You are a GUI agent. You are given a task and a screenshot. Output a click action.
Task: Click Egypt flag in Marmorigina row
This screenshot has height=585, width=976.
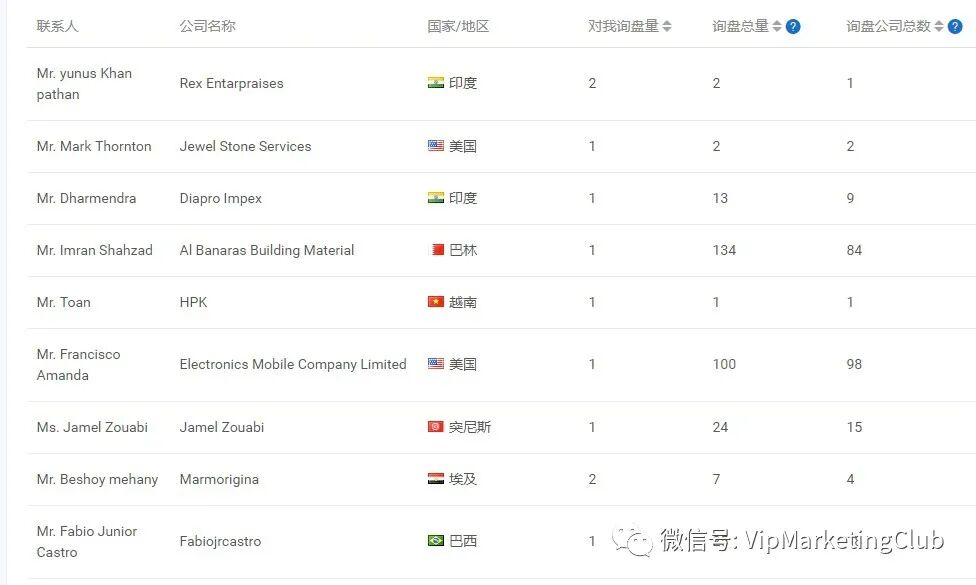(x=436, y=479)
